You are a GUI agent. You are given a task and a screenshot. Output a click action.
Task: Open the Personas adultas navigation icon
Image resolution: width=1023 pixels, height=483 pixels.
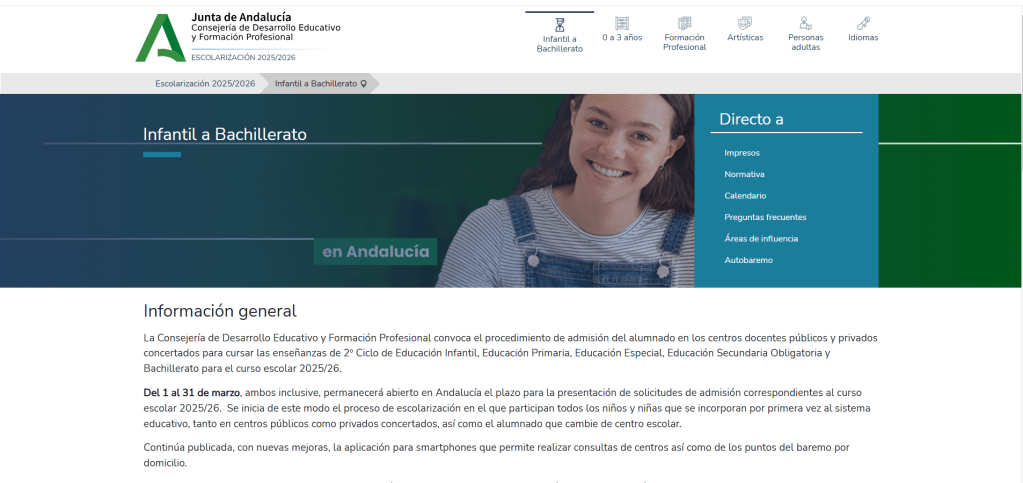805,23
